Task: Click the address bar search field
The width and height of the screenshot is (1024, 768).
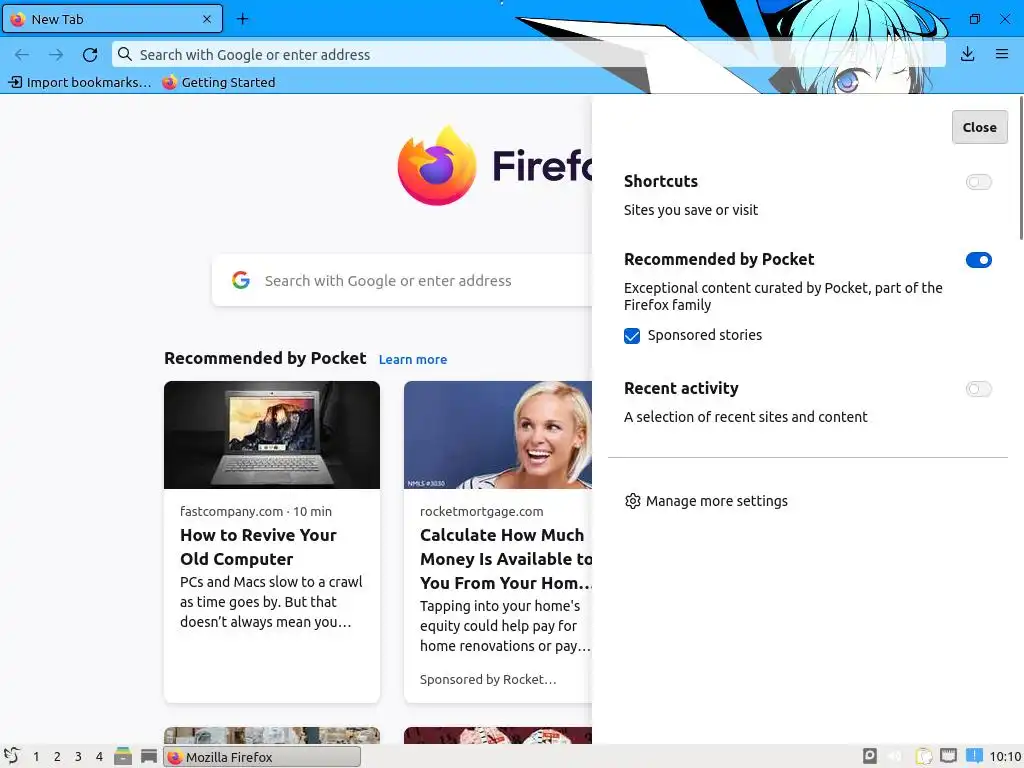Action: [529, 55]
